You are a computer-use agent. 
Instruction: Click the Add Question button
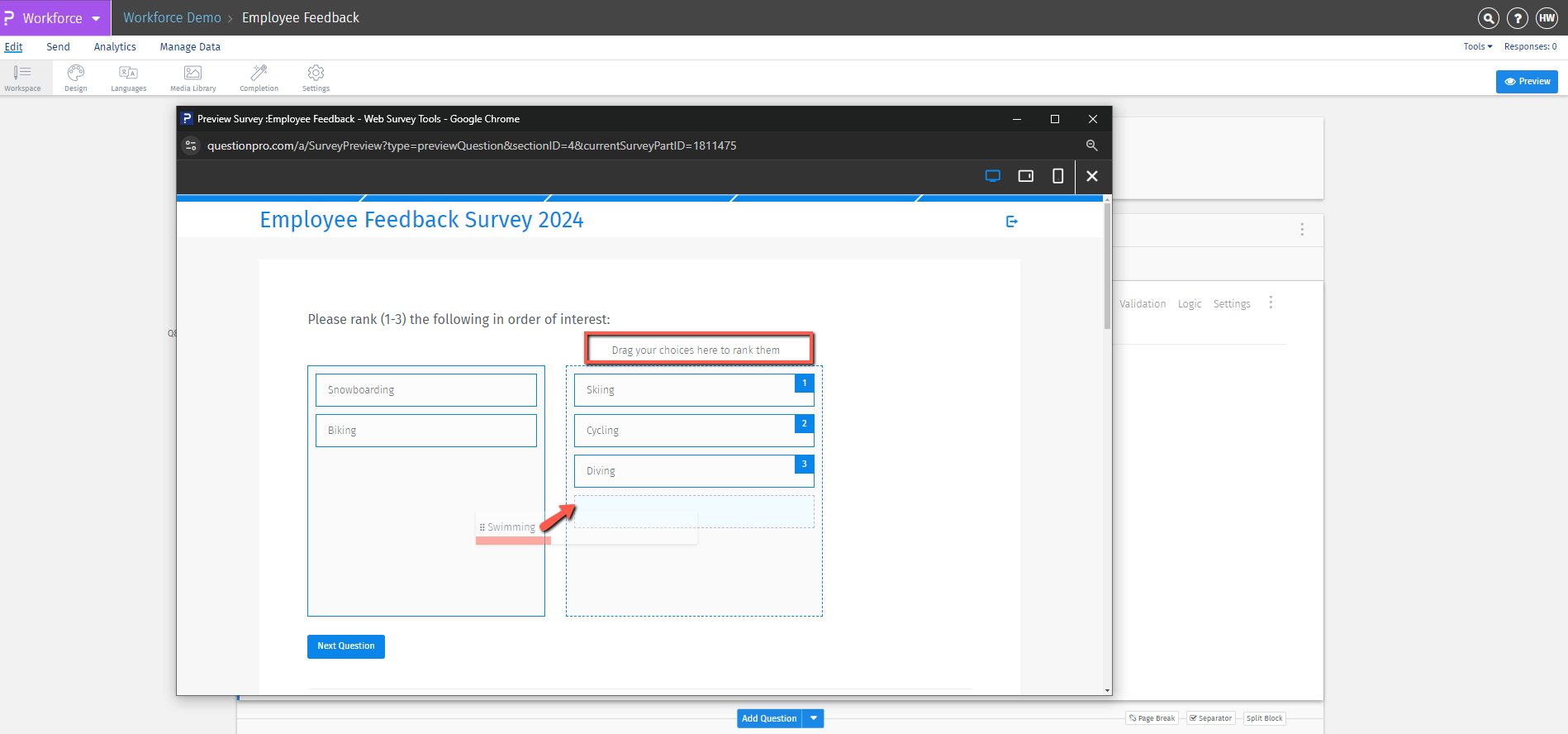pos(769,718)
